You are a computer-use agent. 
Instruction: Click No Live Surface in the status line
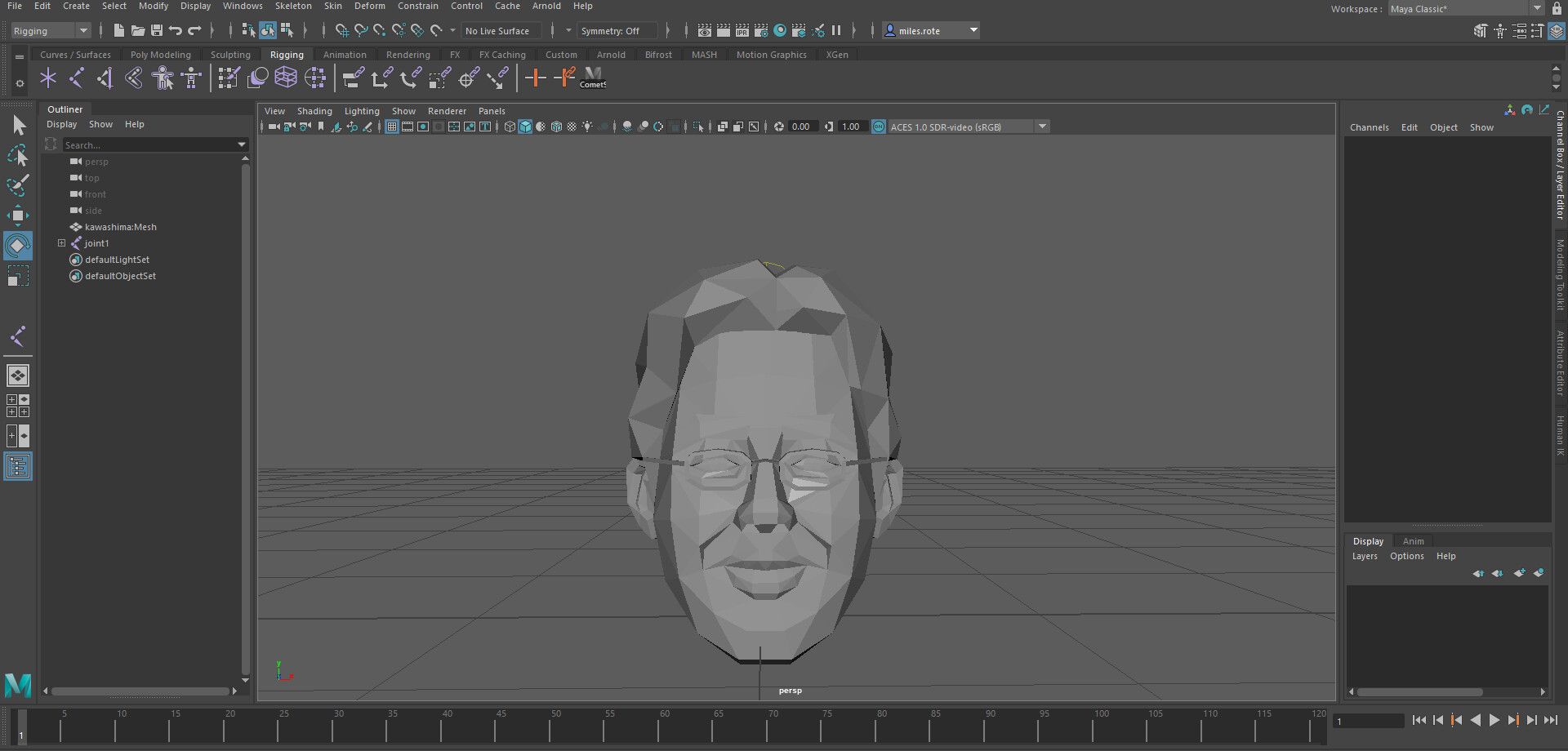[x=500, y=30]
